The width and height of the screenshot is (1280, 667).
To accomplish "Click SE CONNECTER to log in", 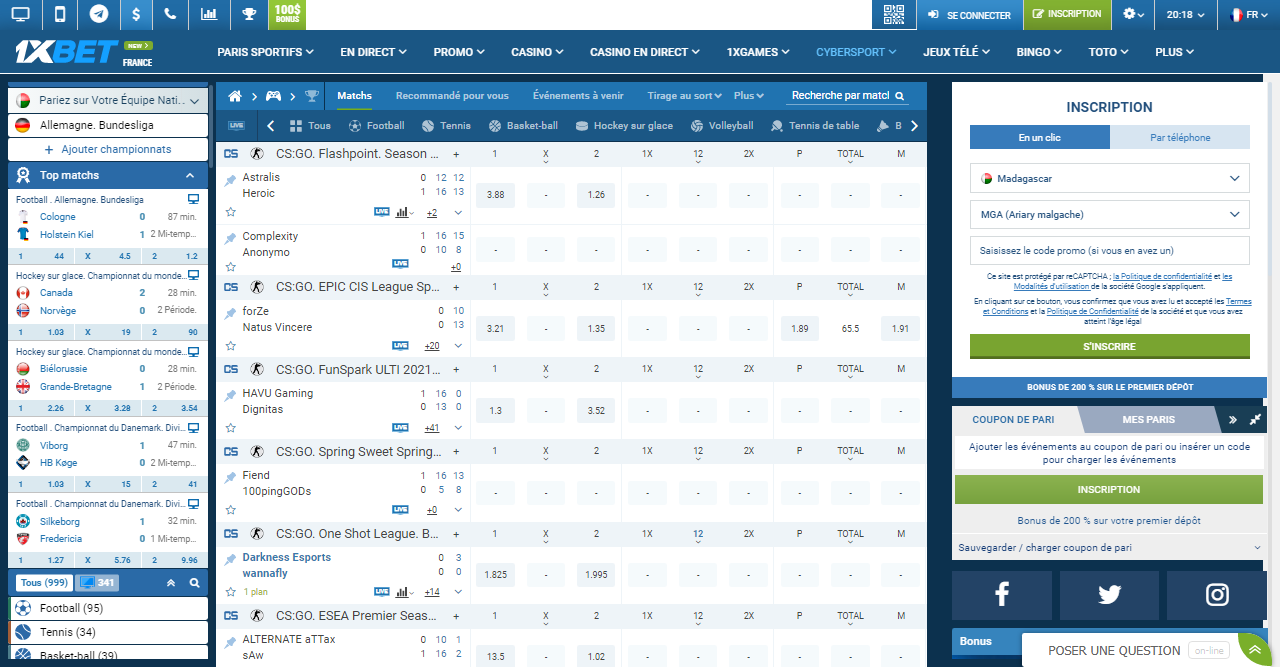I will [970, 14].
